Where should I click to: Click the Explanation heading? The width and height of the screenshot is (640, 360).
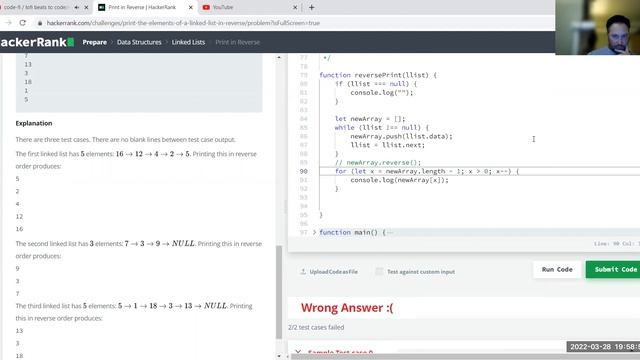point(34,123)
